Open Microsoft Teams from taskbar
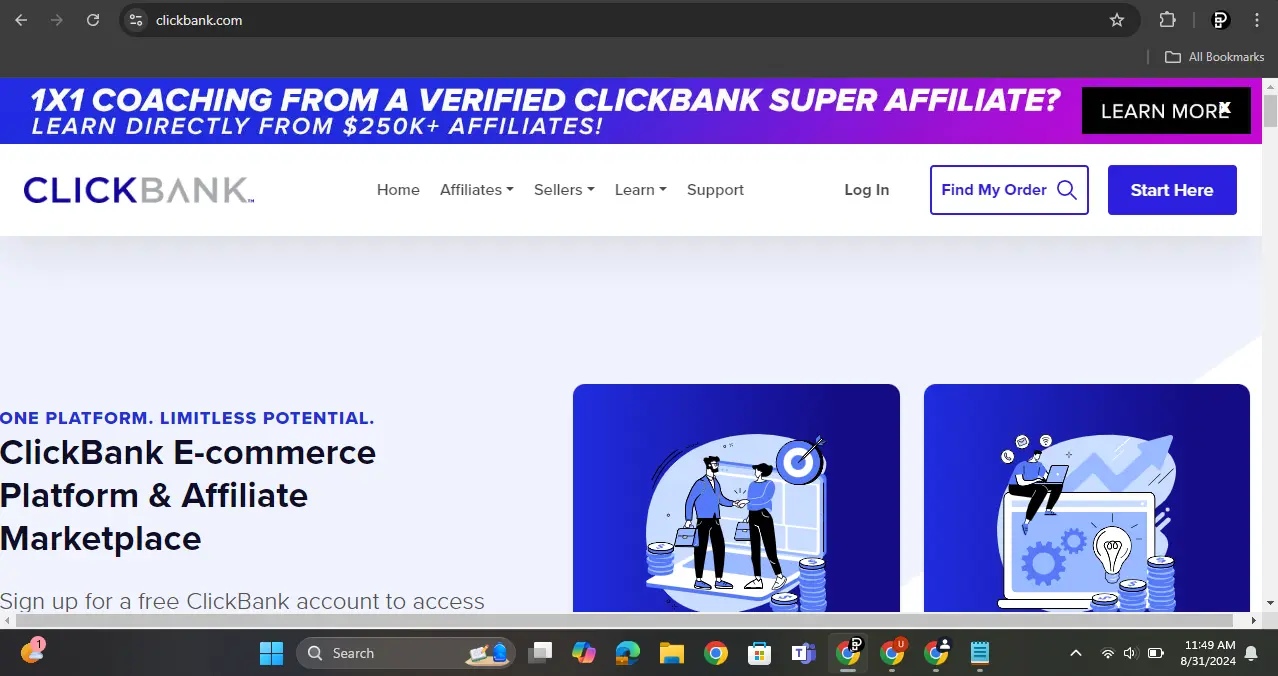Screen dimensions: 1278x676 coord(803,653)
